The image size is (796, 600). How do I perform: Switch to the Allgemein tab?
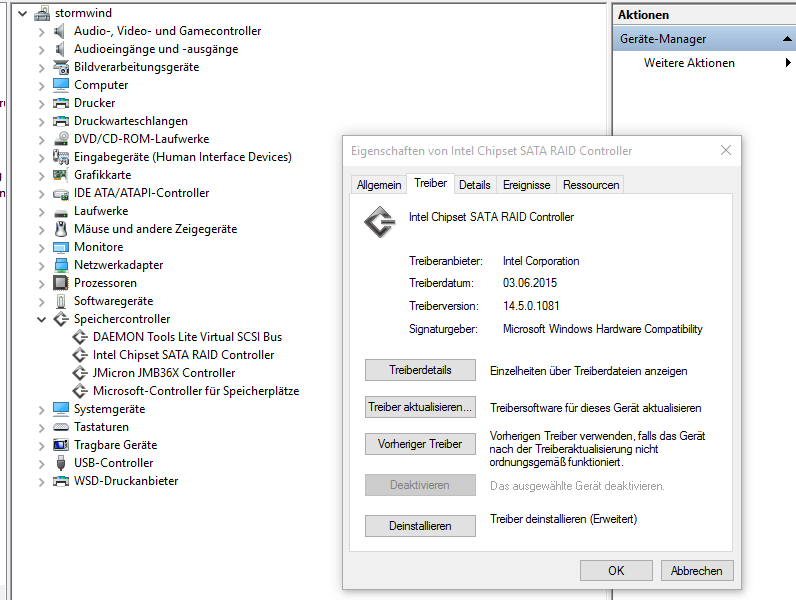click(x=379, y=185)
